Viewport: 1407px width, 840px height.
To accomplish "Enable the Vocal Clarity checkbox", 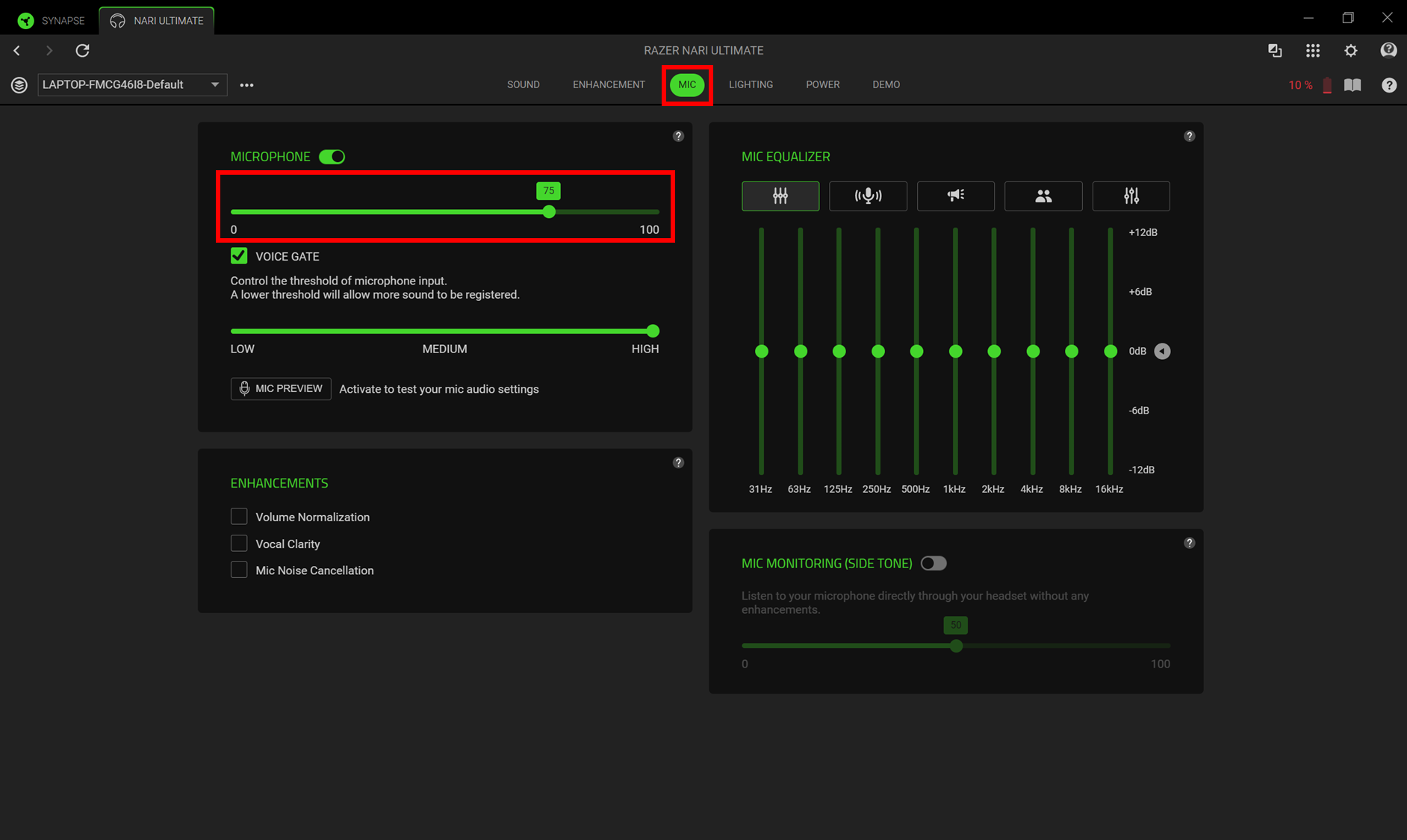I will click(239, 544).
